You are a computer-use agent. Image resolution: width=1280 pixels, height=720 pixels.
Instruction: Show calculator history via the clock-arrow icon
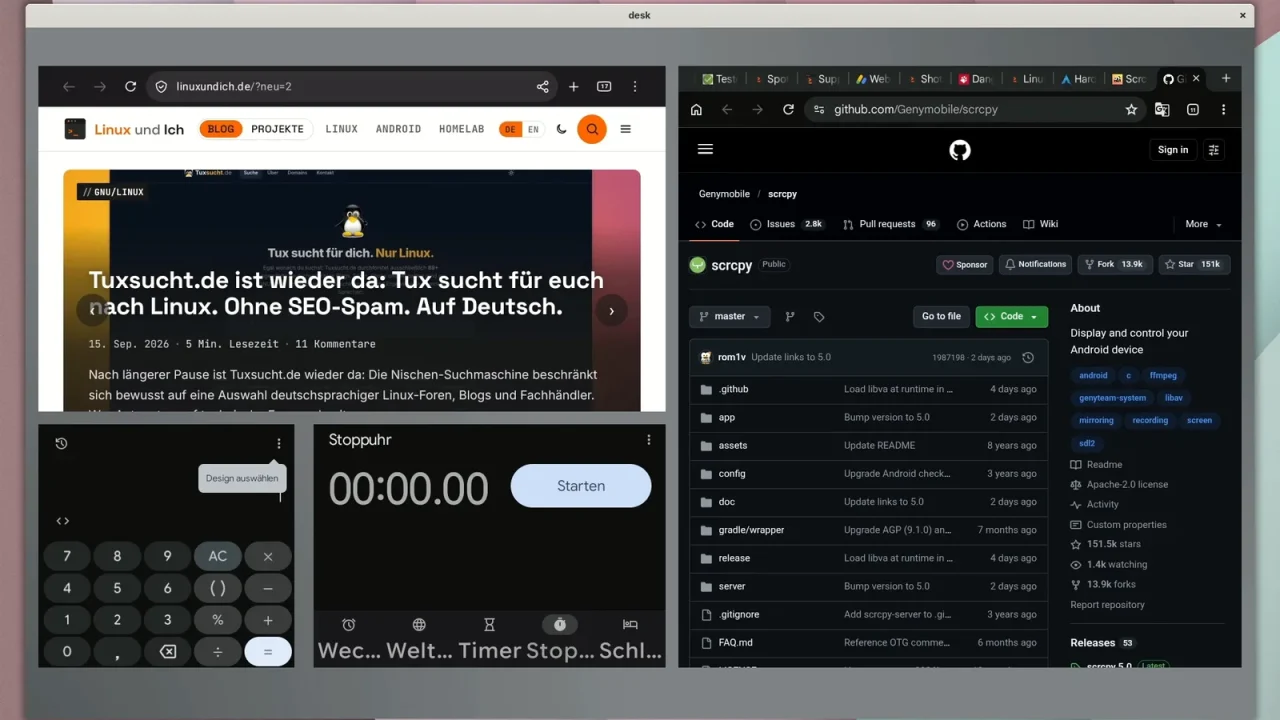(x=61, y=443)
